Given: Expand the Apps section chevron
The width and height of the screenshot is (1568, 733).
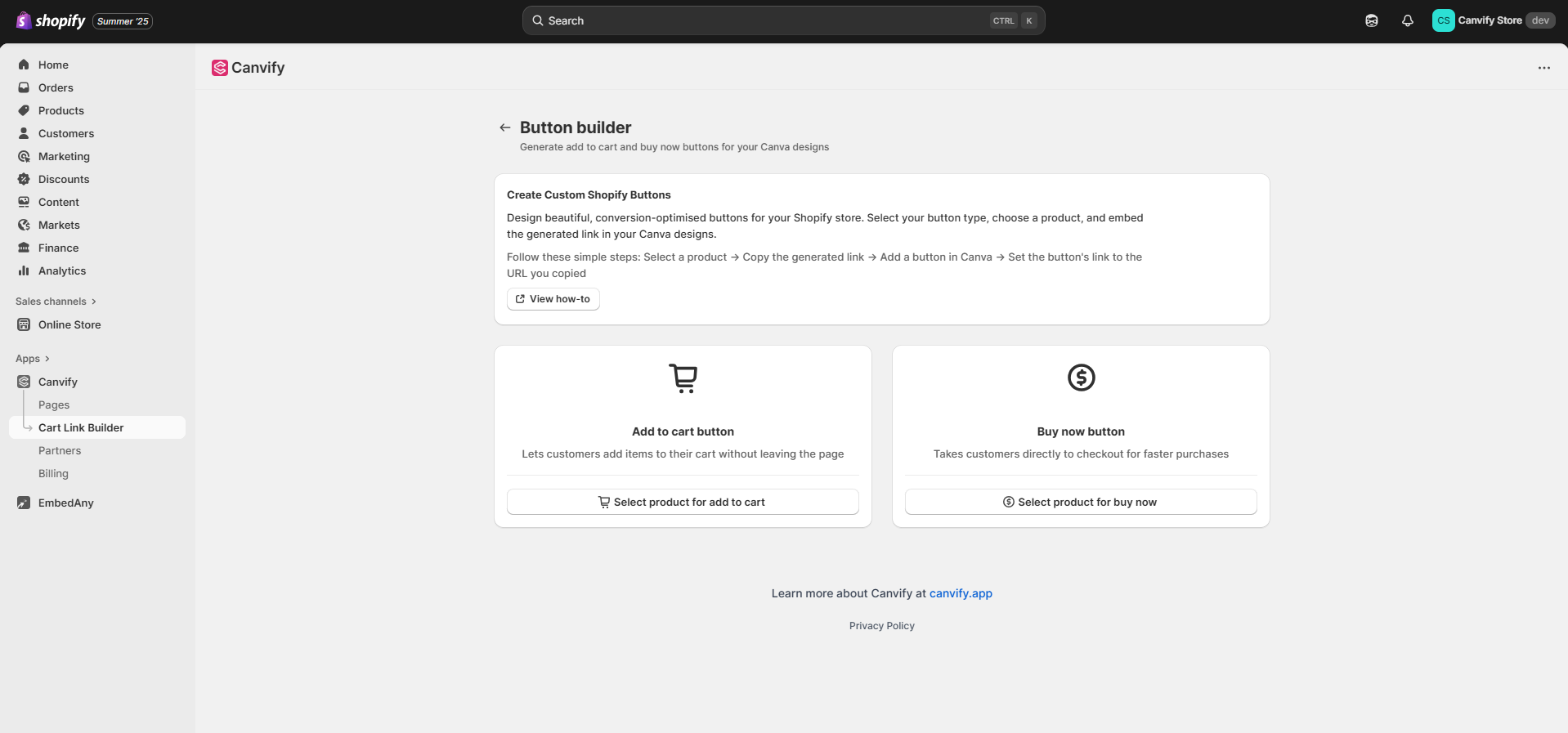Looking at the screenshot, I should [47, 359].
